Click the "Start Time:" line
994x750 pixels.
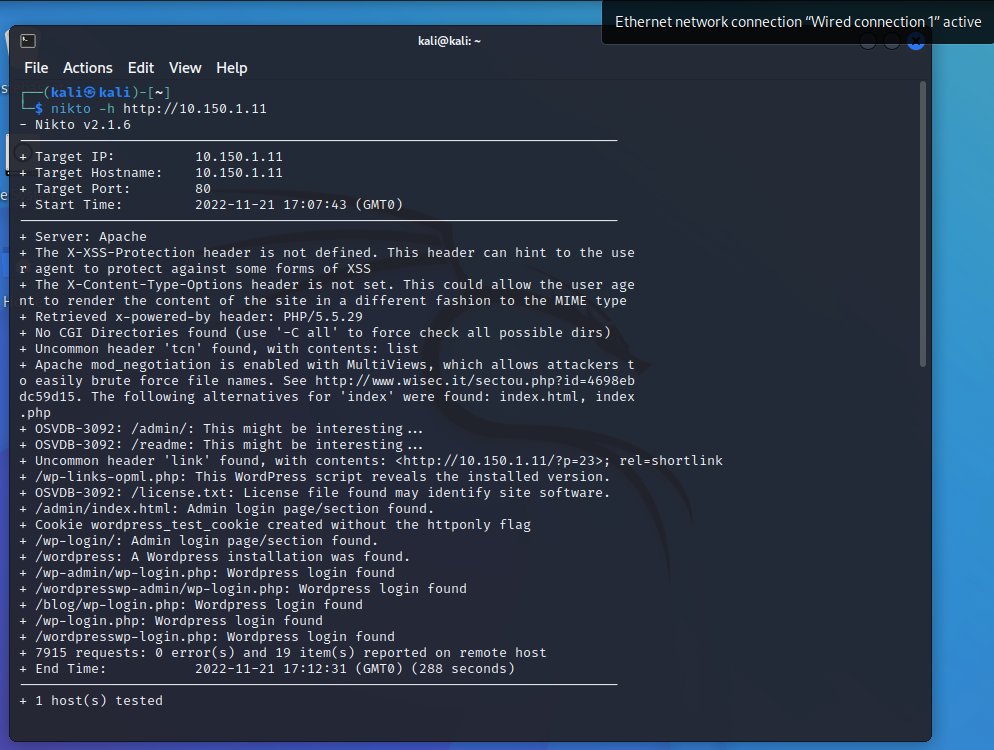pos(211,205)
